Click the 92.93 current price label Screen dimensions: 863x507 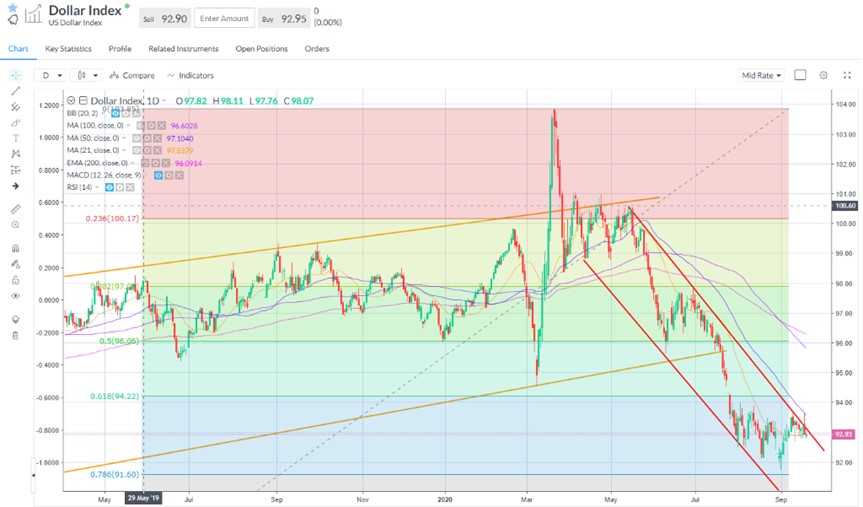(x=844, y=434)
